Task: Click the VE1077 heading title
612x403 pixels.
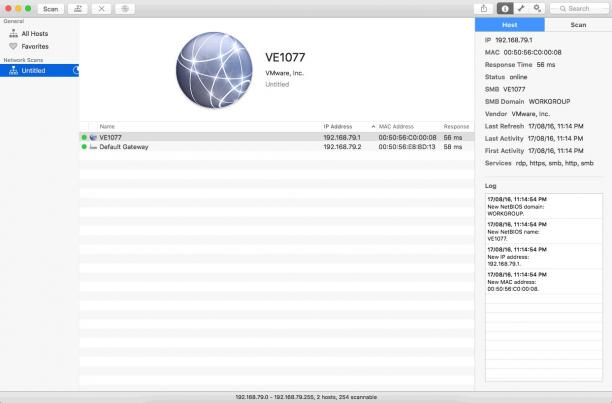Action: [285, 57]
